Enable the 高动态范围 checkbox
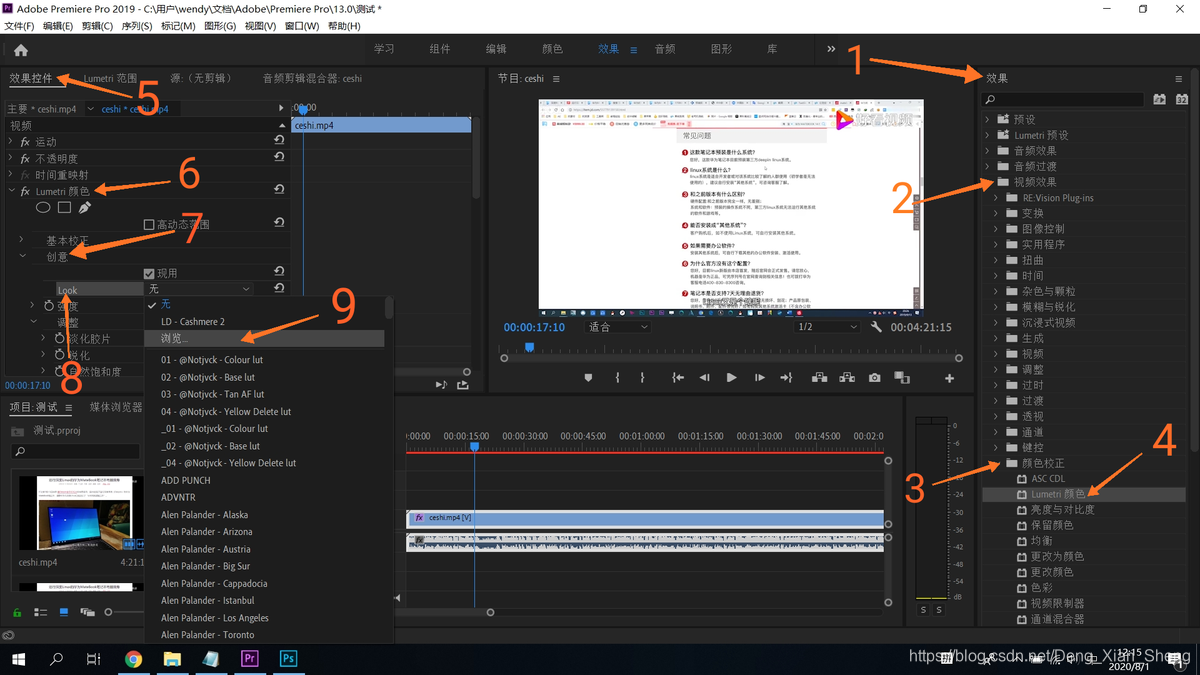 [149, 225]
